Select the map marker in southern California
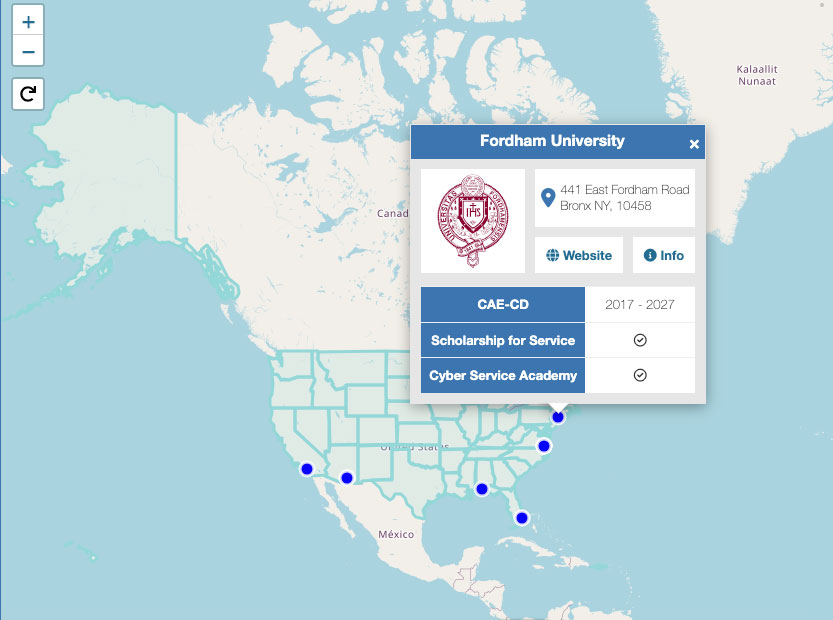The width and height of the screenshot is (833, 620). pos(307,469)
